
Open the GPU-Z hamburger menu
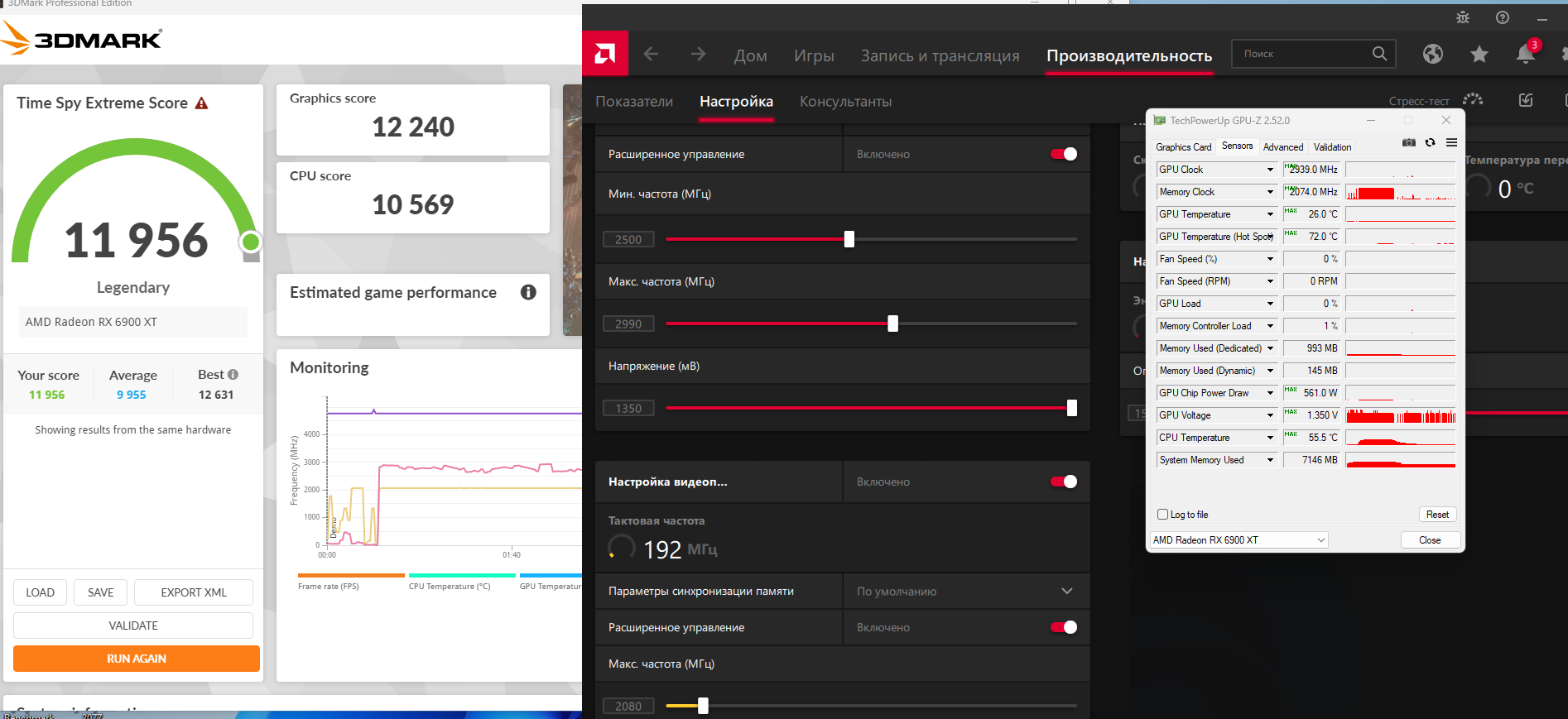[1451, 142]
